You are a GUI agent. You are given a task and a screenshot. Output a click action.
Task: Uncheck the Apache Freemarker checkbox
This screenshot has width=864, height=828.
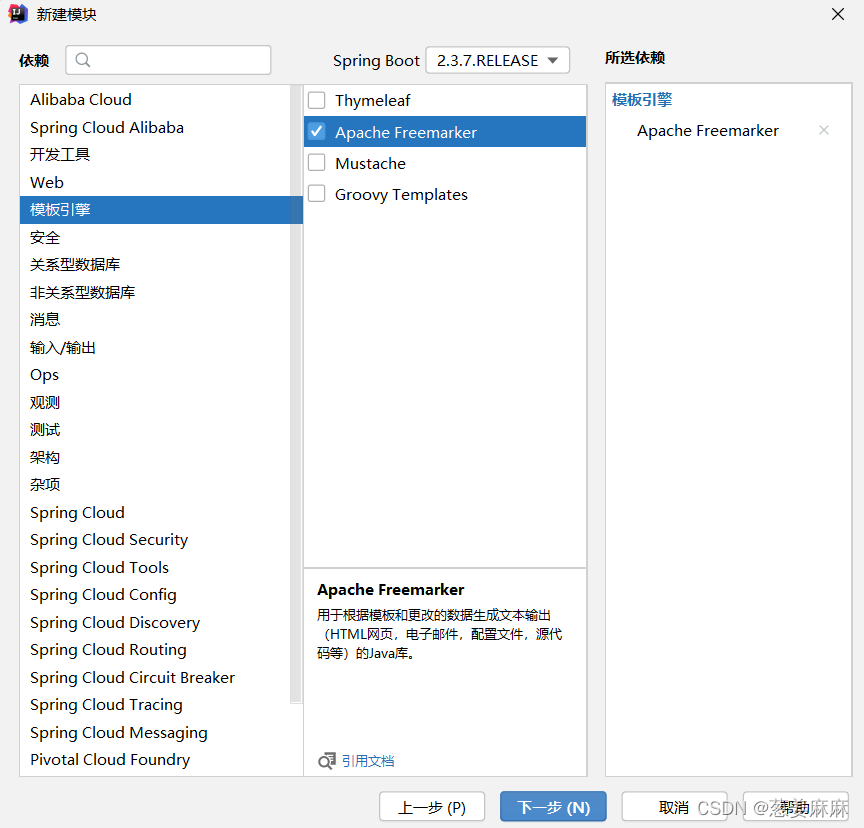point(316,132)
